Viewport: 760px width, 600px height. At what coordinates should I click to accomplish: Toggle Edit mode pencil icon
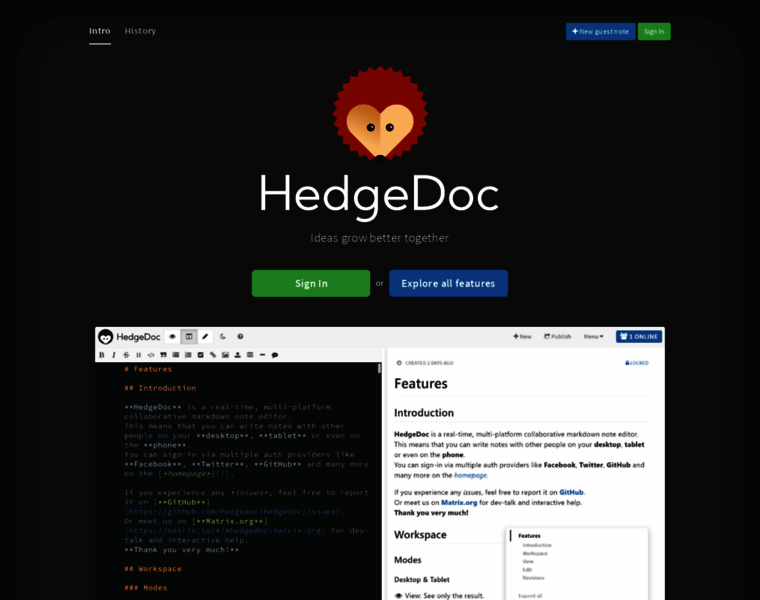coord(205,336)
